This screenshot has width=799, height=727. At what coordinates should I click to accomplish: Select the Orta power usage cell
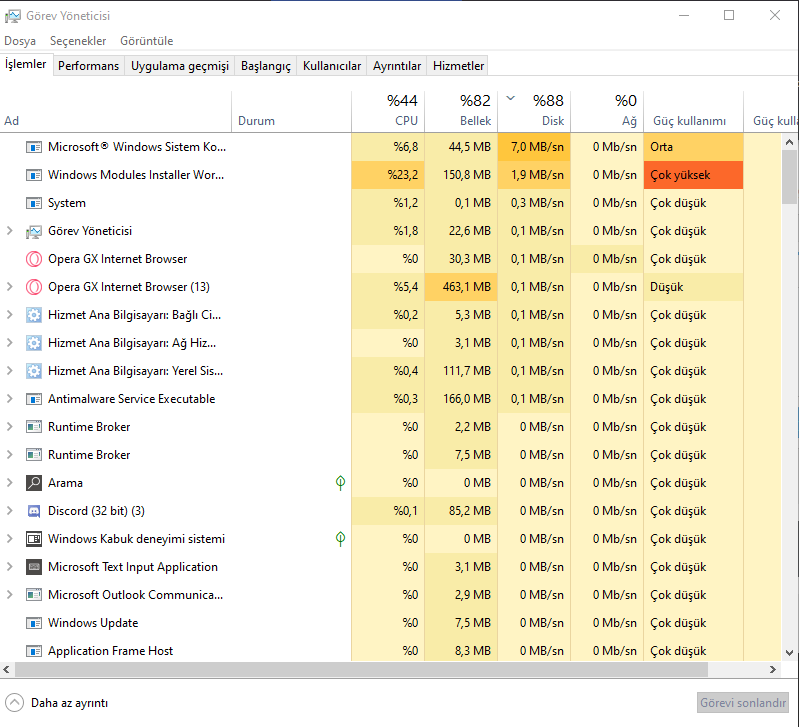click(694, 147)
